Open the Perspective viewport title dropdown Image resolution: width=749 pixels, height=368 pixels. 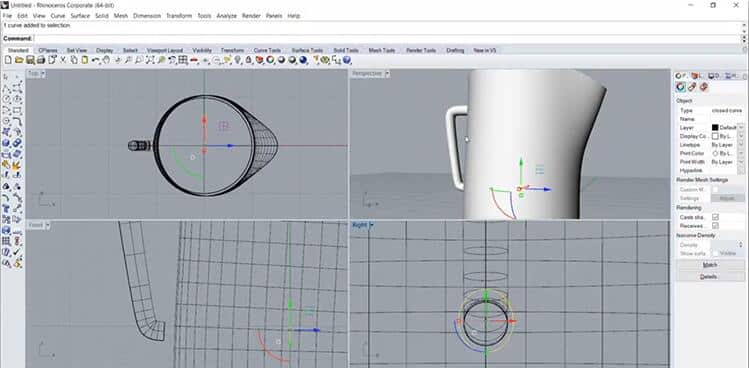pyautogui.click(x=386, y=74)
